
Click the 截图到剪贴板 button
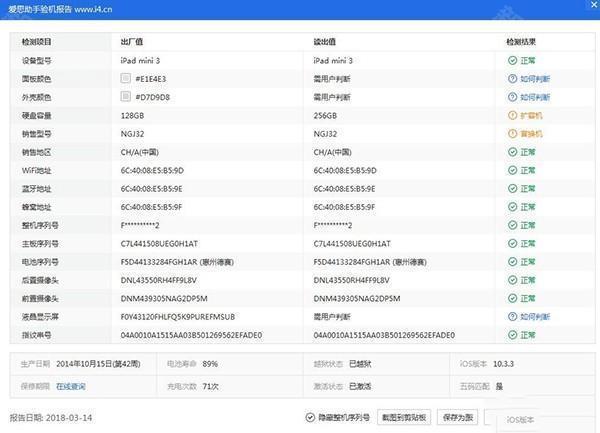tap(403, 416)
